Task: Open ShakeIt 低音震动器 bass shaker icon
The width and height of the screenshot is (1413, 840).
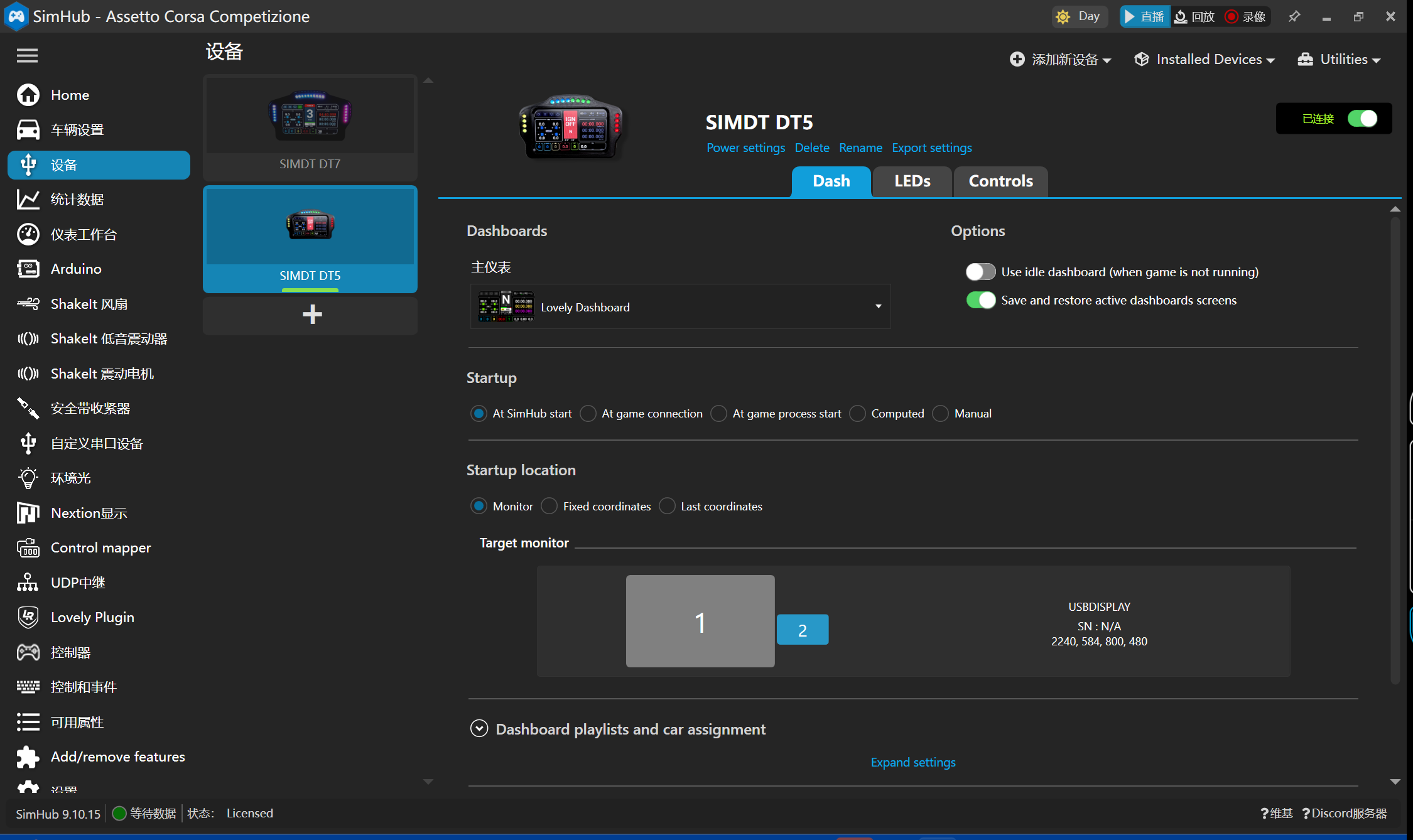Action: [x=28, y=339]
